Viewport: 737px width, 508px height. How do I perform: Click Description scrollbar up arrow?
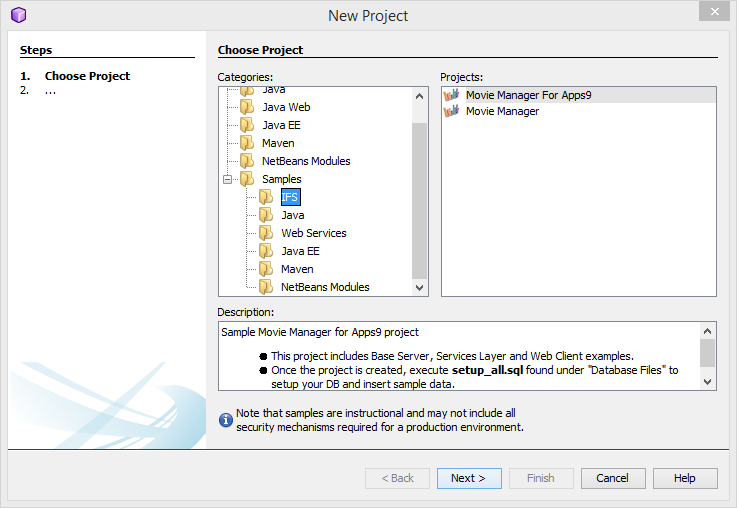click(707, 331)
